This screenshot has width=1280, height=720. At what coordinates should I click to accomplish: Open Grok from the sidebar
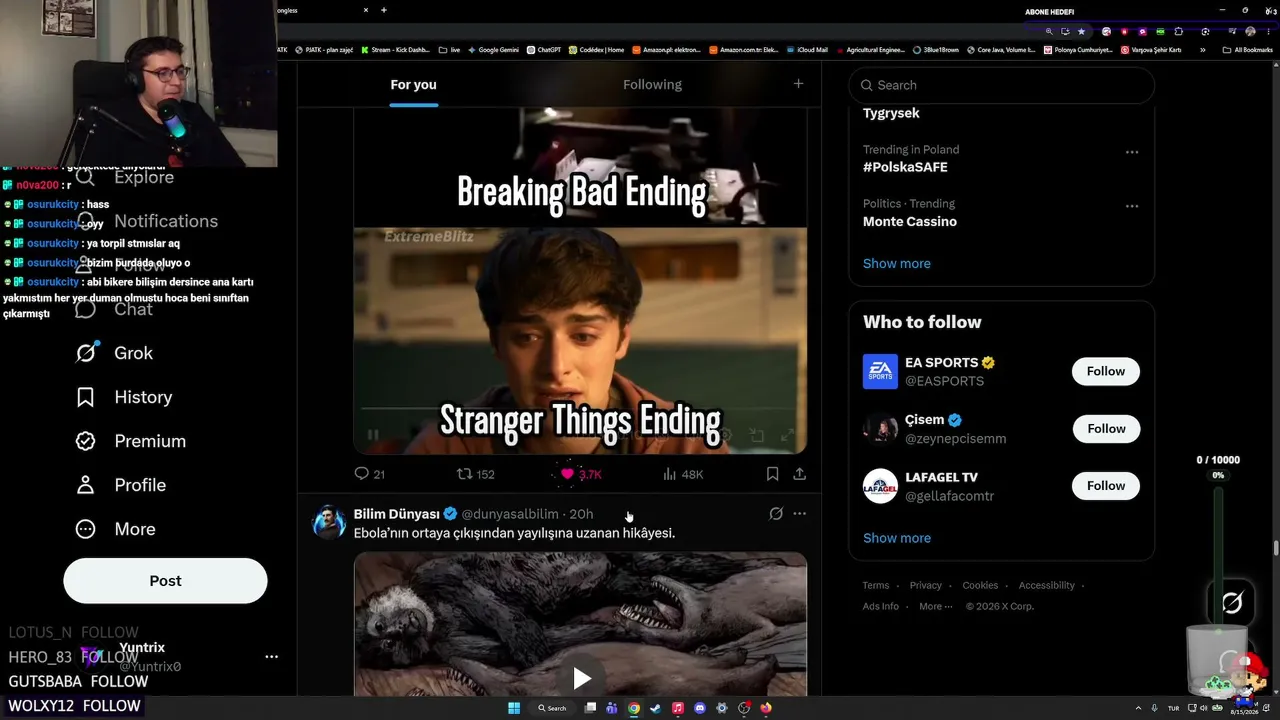[114, 353]
